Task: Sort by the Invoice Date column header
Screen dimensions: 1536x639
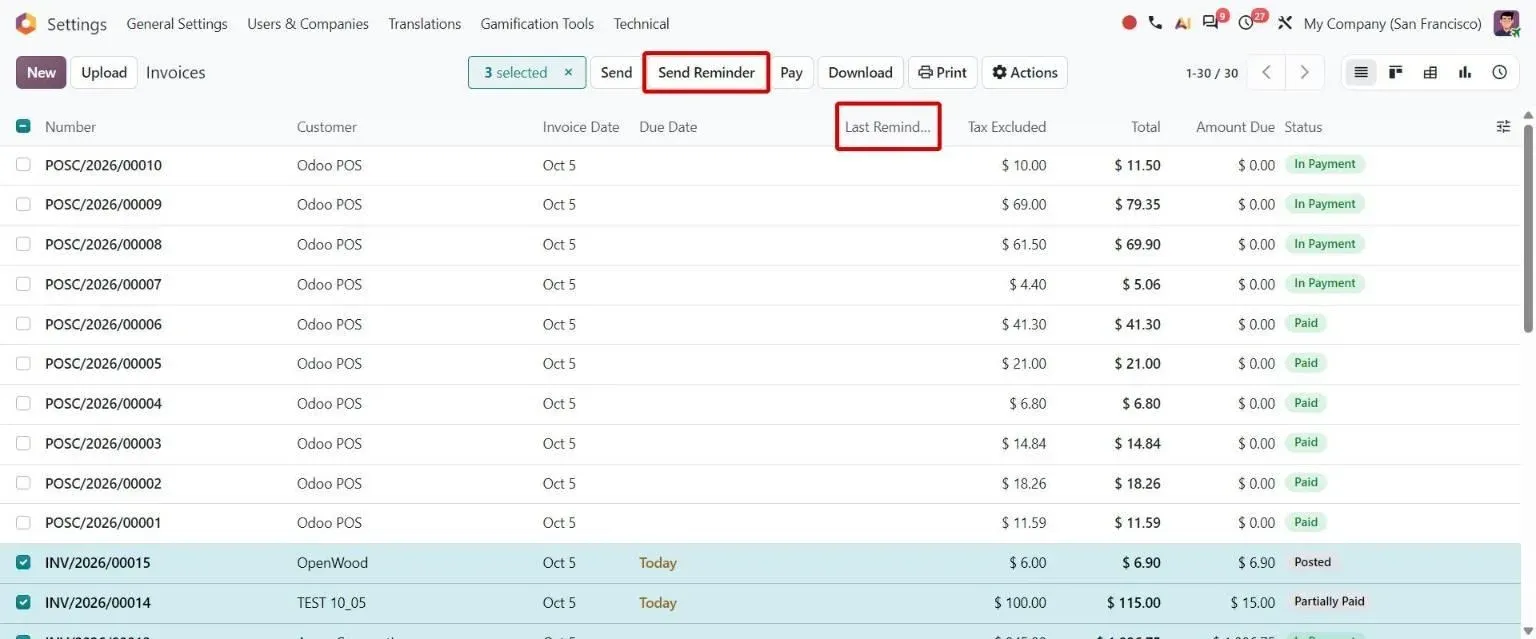Action: 581,127
